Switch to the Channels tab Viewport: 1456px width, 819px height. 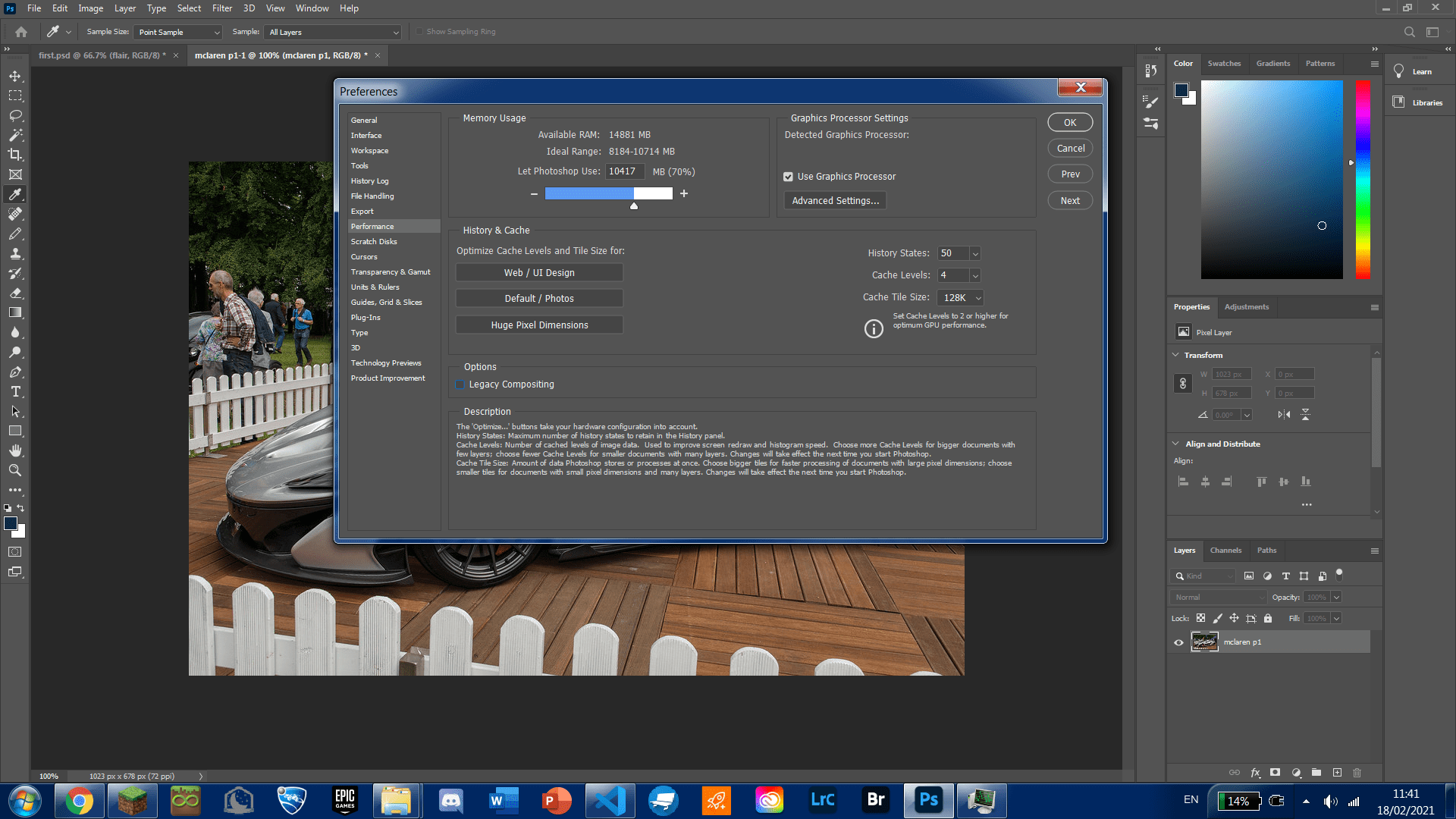1225,551
